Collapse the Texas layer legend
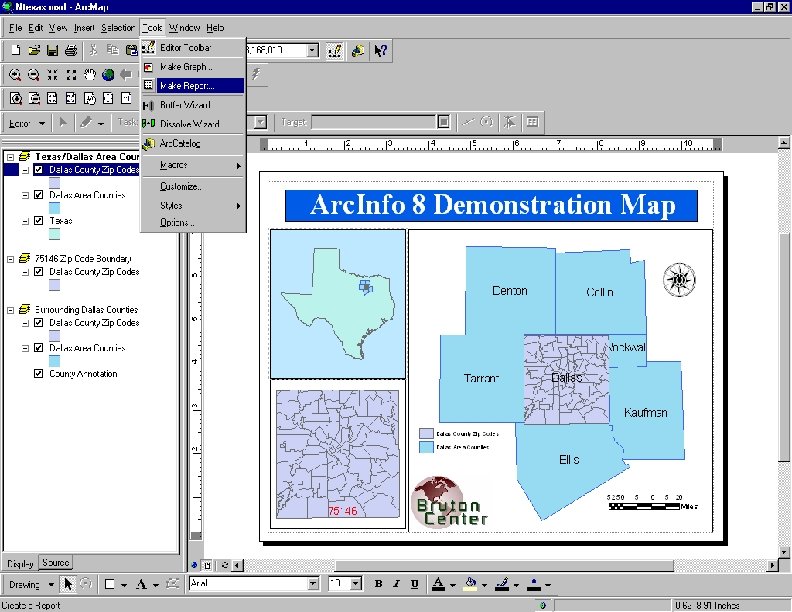Viewport: 792px width, 612px height. [x=25, y=221]
